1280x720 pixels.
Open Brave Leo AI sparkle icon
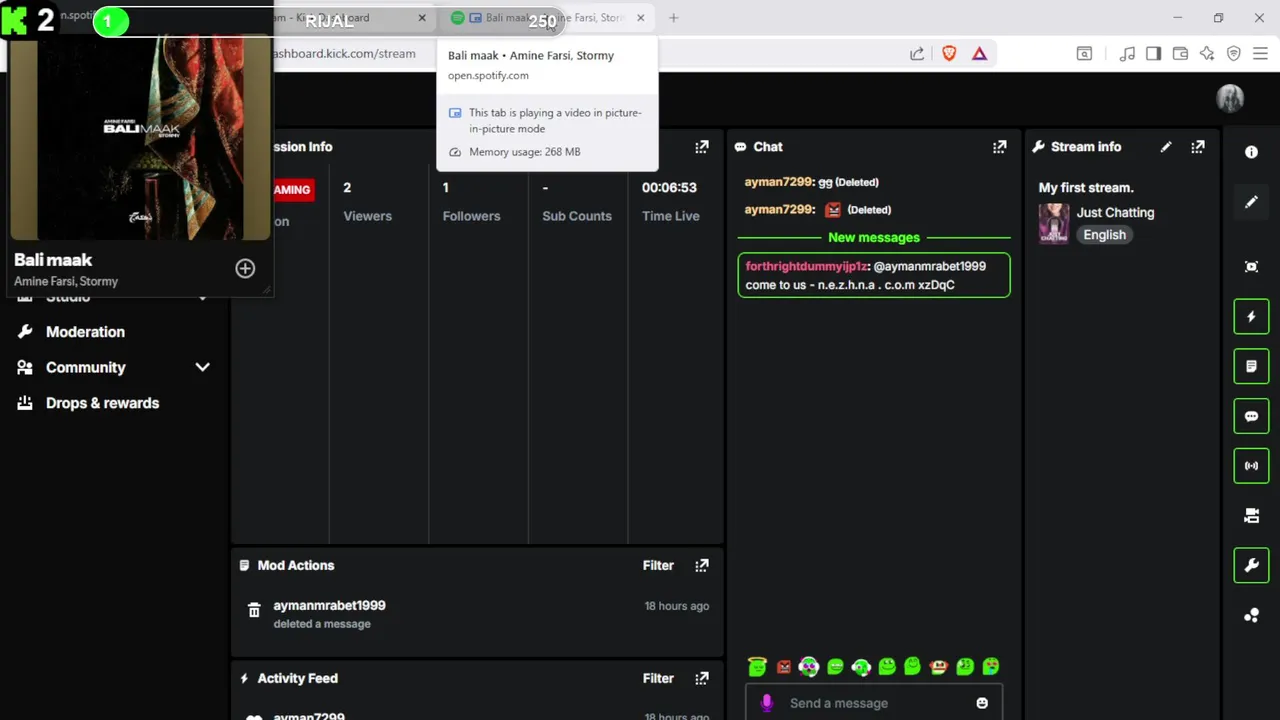coord(1207,53)
